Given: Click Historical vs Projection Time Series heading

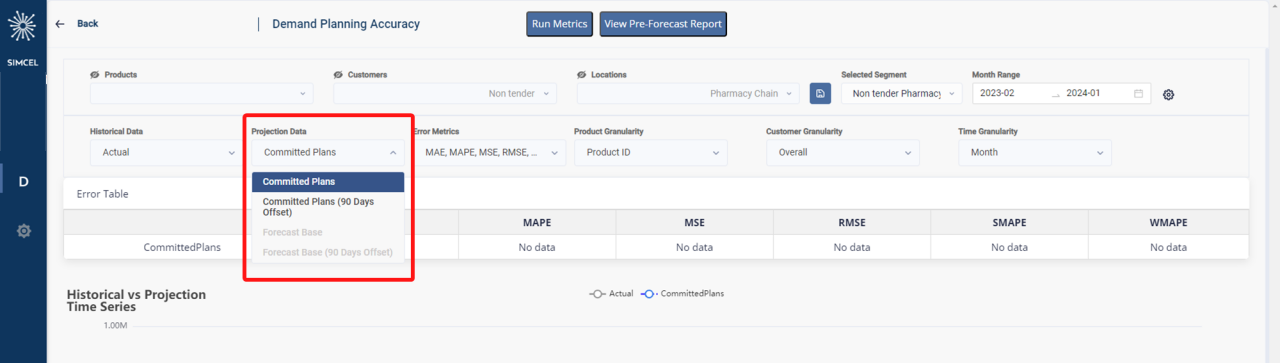Looking at the screenshot, I should [136, 300].
